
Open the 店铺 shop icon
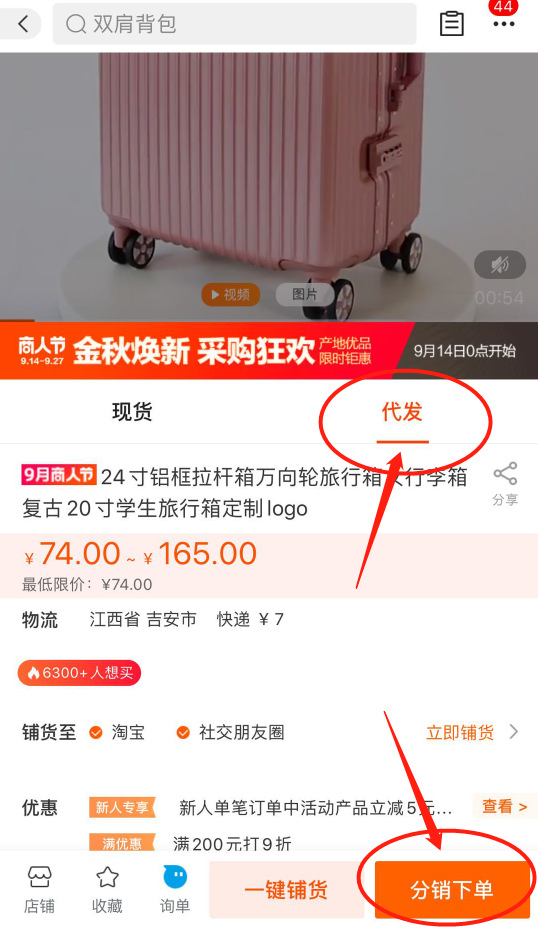pos(40,877)
